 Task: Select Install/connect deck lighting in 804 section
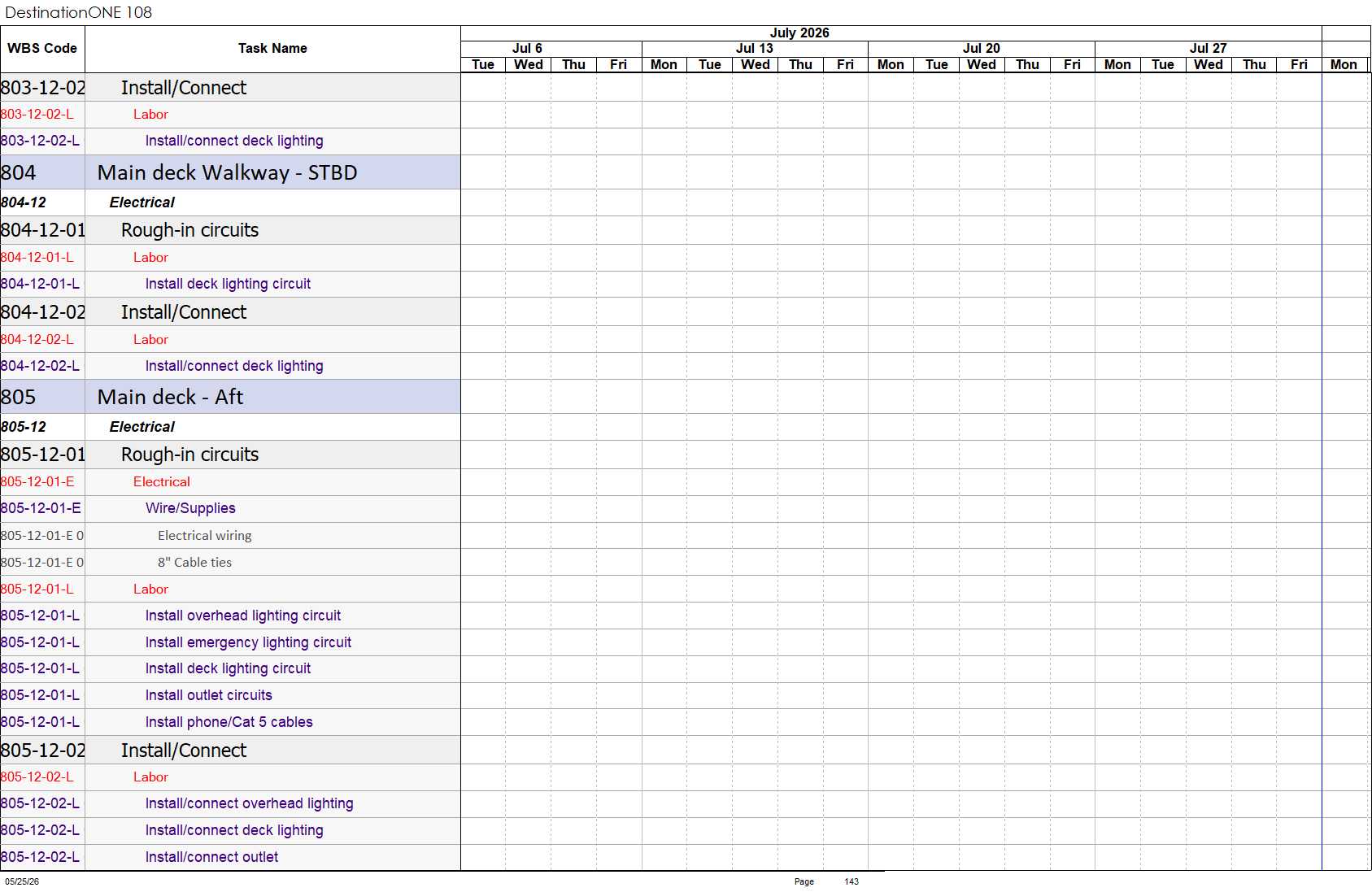click(x=234, y=366)
